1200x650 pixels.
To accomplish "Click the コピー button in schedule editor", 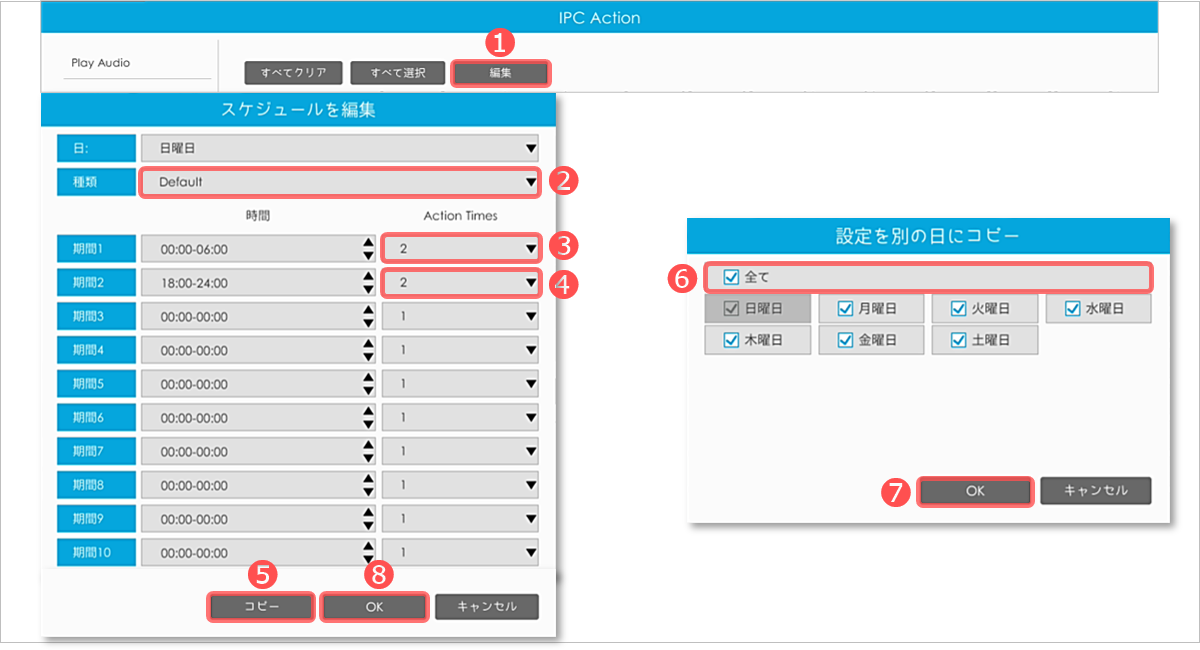I will (x=261, y=607).
